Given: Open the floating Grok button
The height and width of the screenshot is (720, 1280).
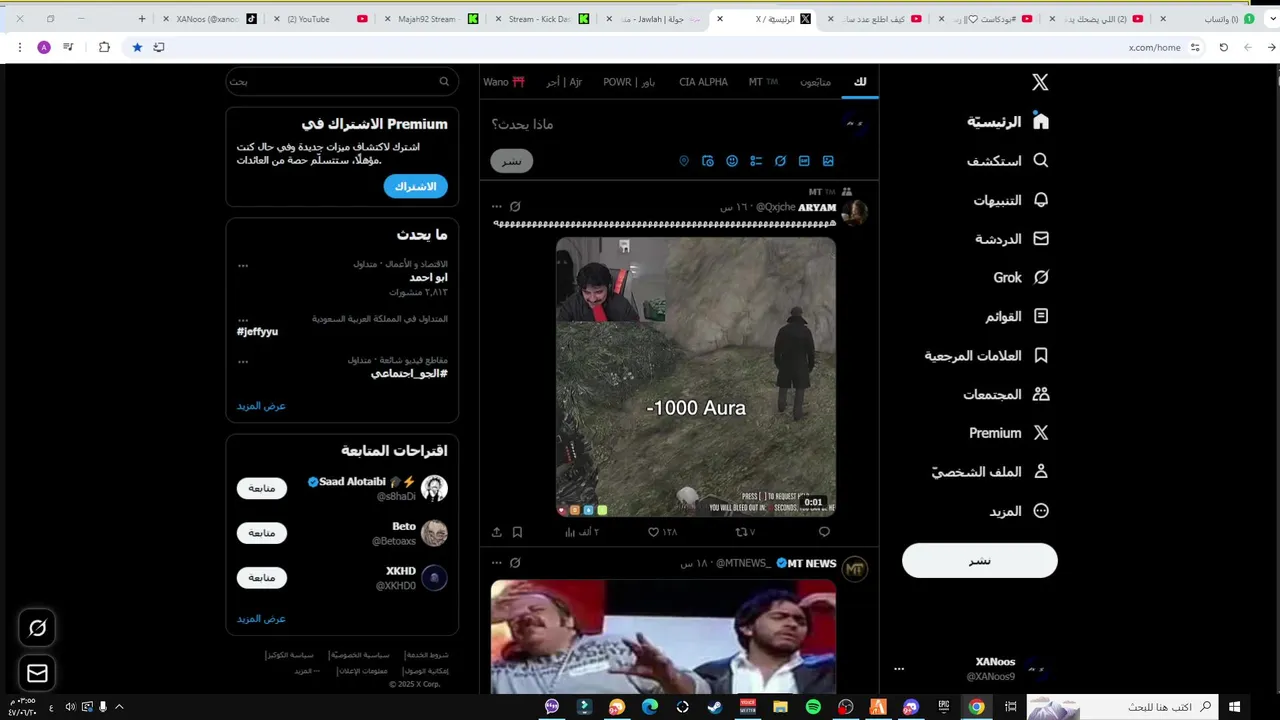Looking at the screenshot, I should pyautogui.click(x=37, y=628).
